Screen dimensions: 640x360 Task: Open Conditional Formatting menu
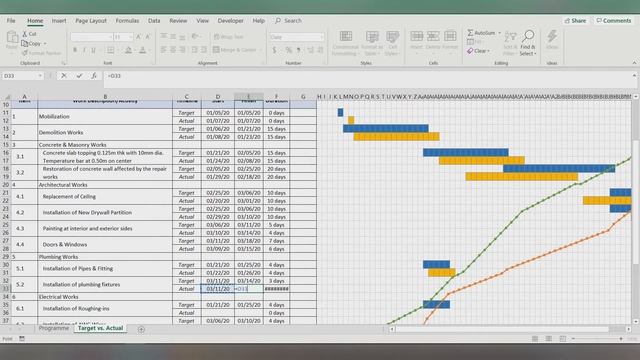coord(345,43)
